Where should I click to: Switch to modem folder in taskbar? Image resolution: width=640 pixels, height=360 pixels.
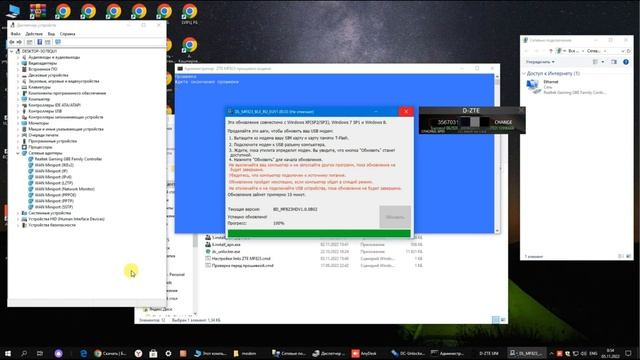click(x=245, y=353)
